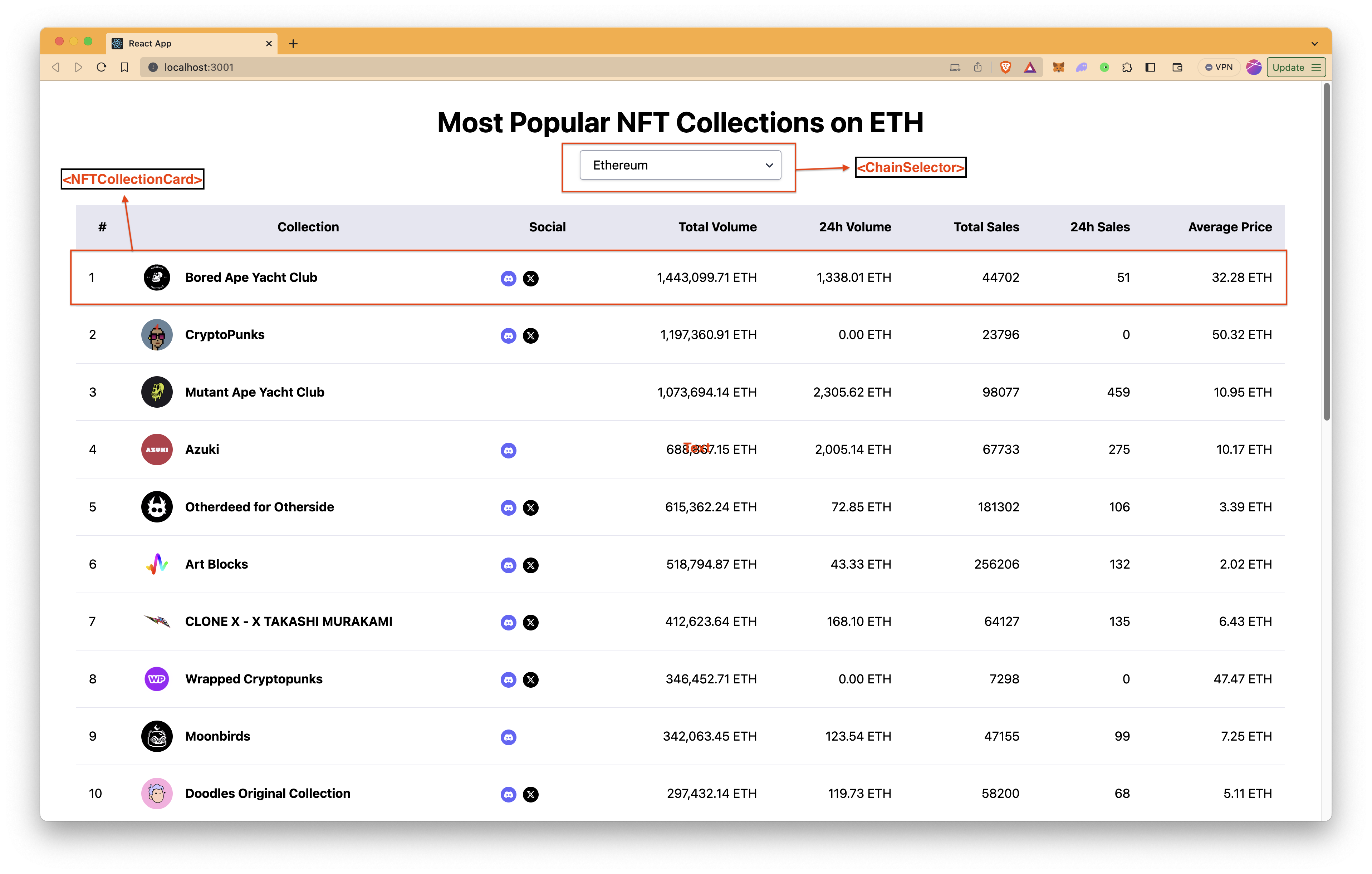
Task: Click the Most Popular NFT Collections heading
Action: pos(680,123)
